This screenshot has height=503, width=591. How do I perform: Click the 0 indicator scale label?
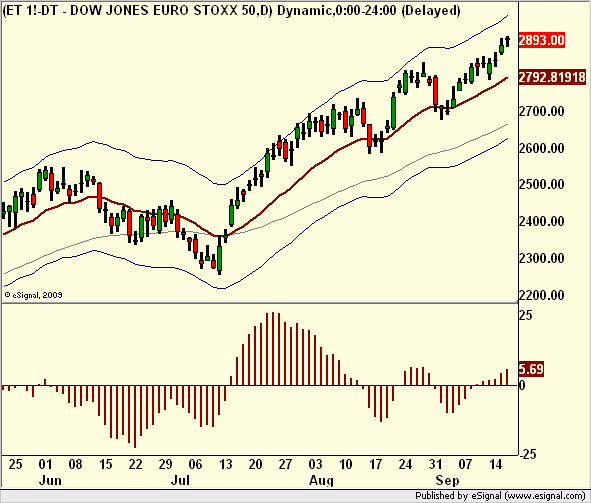(522, 385)
